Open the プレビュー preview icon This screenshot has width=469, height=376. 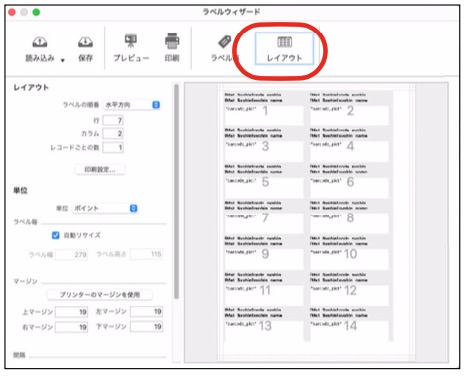[x=131, y=41]
